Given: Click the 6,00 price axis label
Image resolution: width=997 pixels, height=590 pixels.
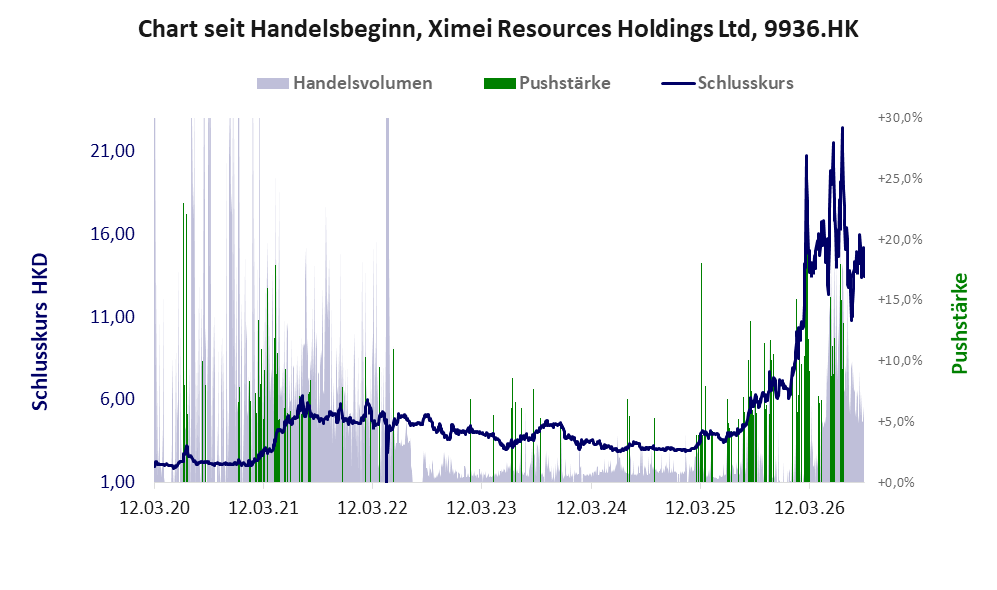Looking at the screenshot, I should tap(118, 399).
